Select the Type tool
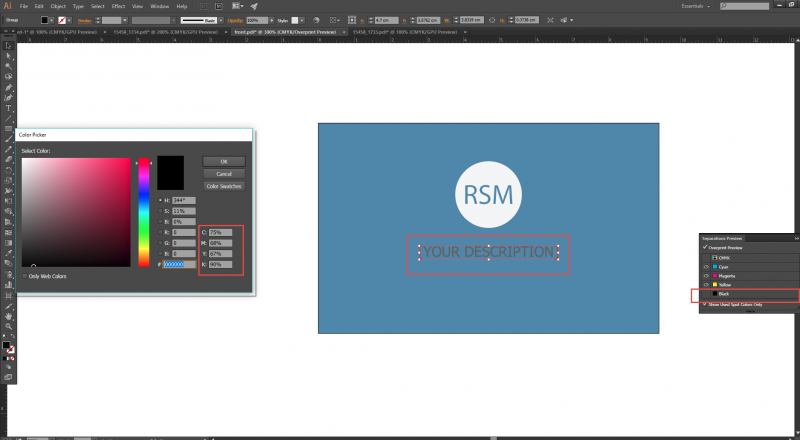 8,108
